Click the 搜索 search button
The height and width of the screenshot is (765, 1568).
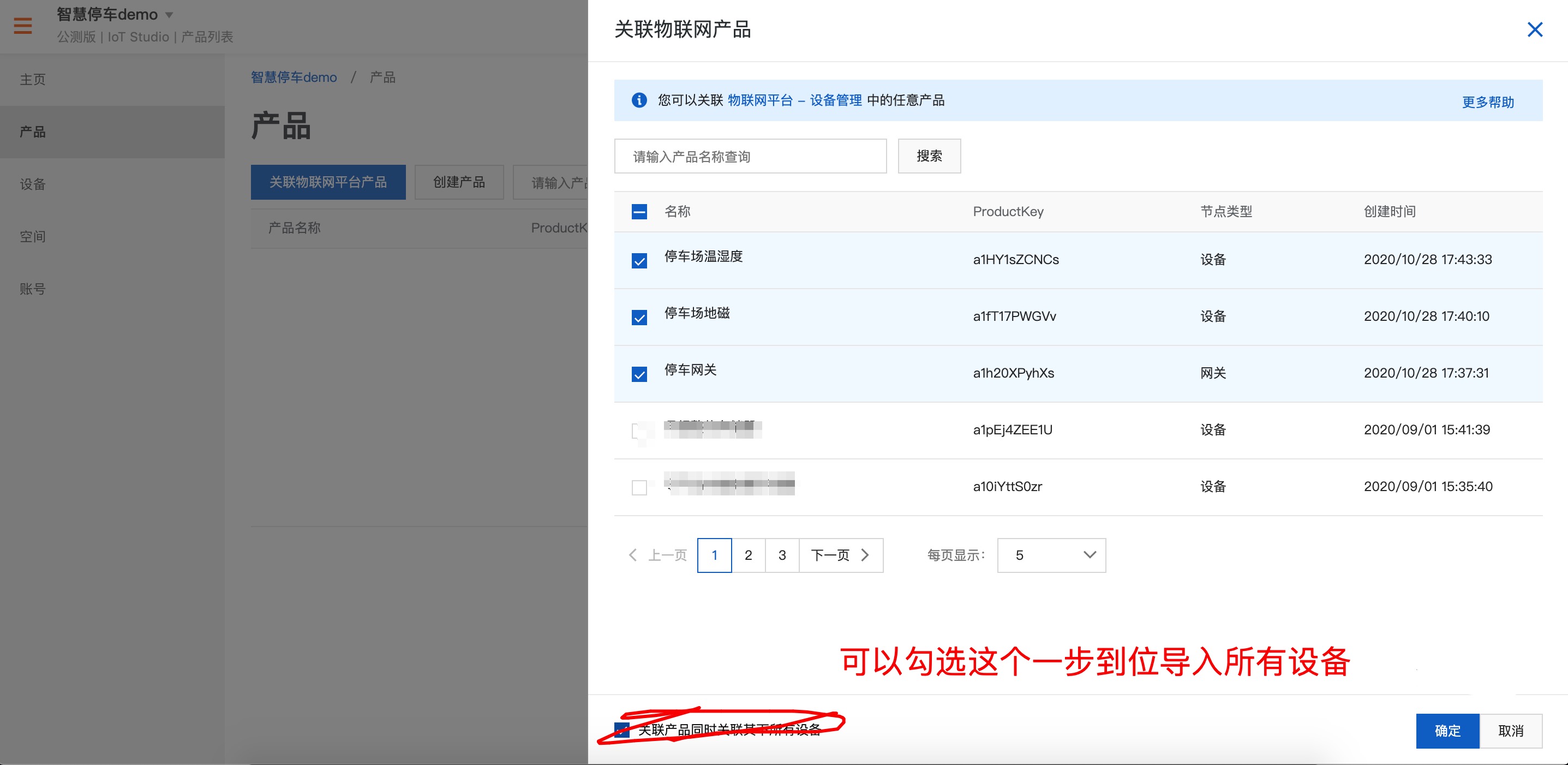tap(929, 156)
